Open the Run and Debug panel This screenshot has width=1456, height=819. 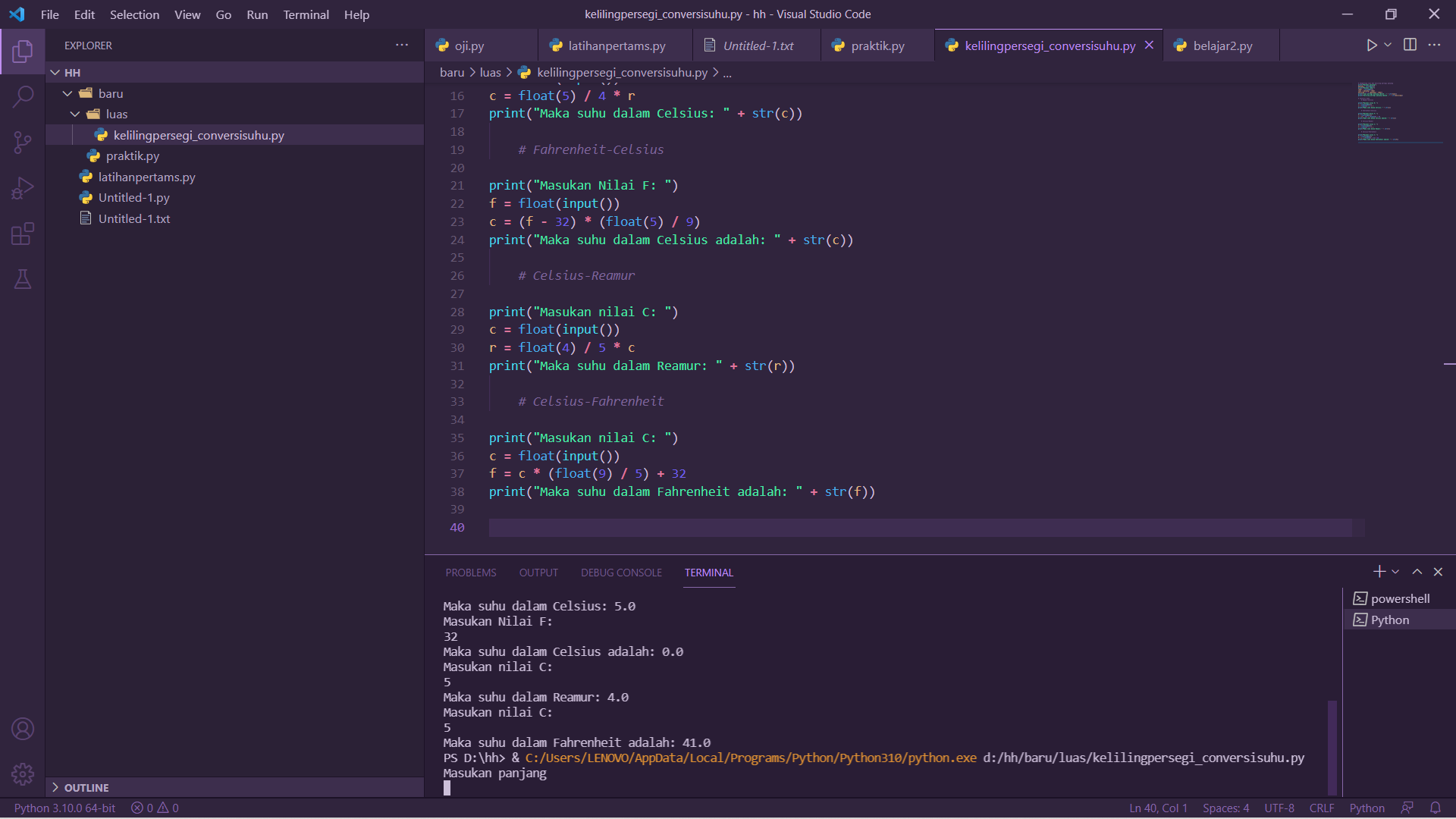click(23, 188)
